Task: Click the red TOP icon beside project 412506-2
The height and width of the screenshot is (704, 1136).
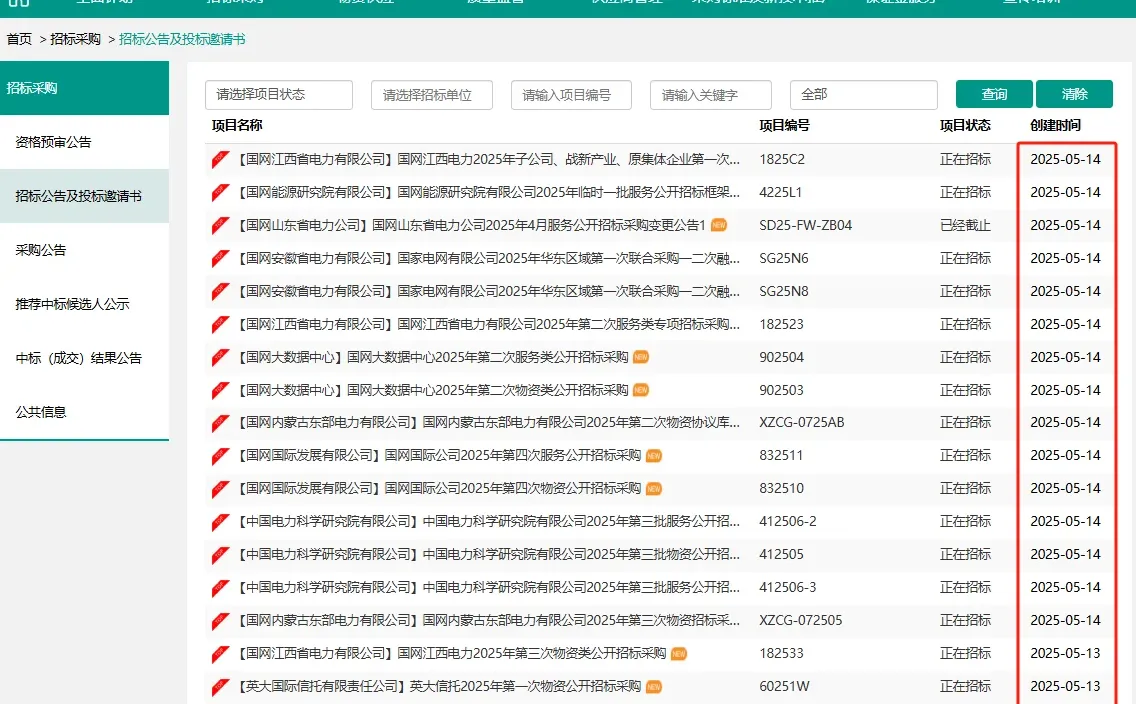Action: pyautogui.click(x=220, y=521)
